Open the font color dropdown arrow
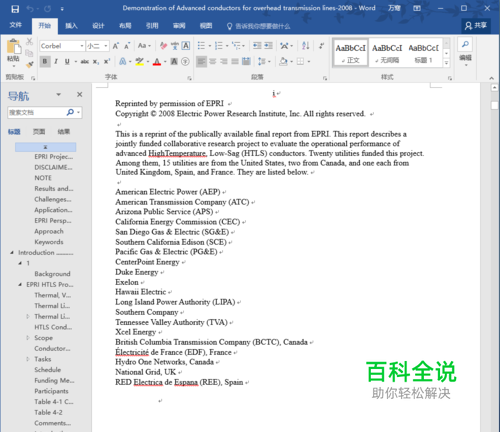This screenshot has width=500, height=432. (x=165, y=62)
